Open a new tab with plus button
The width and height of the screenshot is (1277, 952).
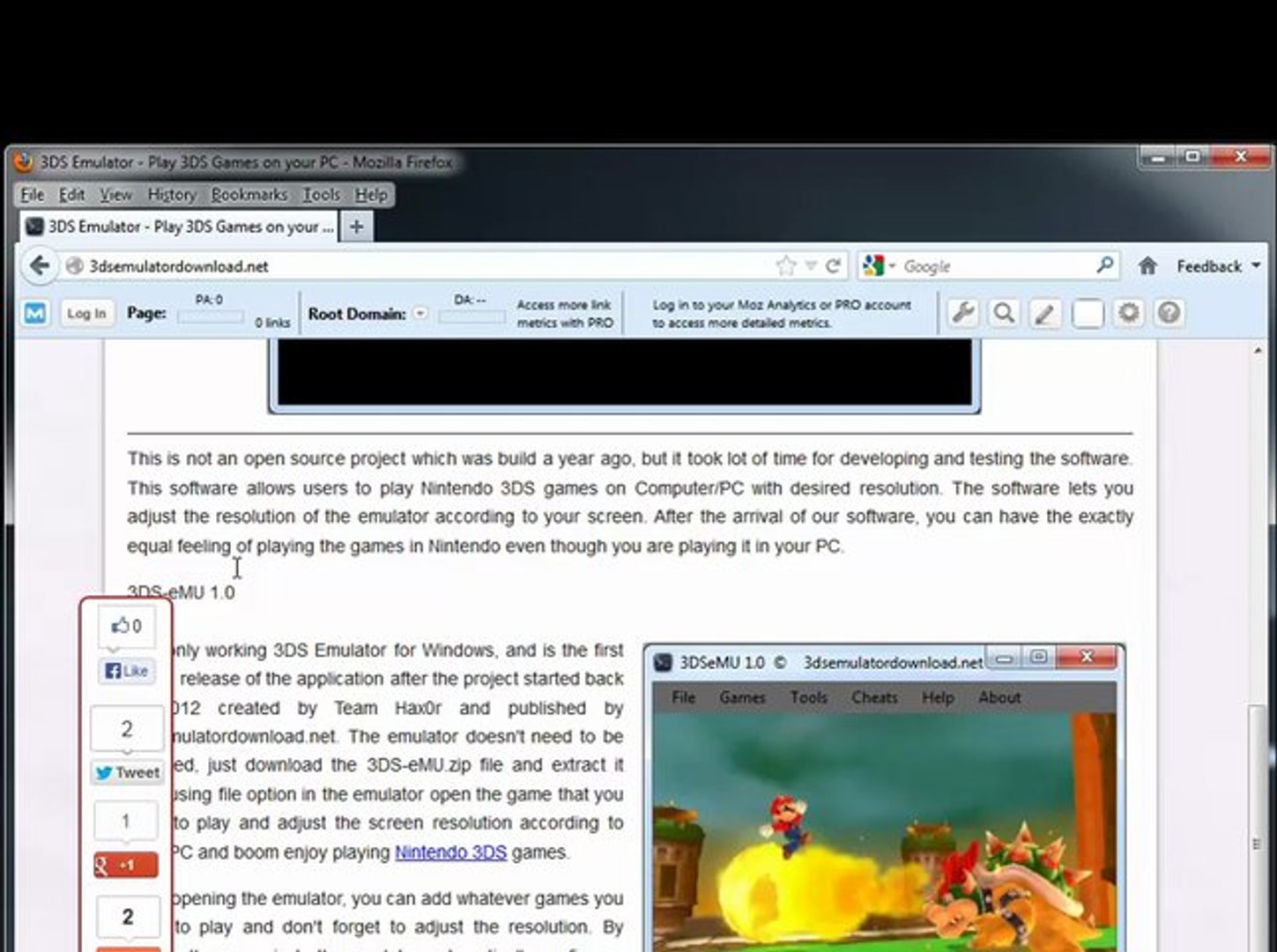tap(356, 227)
